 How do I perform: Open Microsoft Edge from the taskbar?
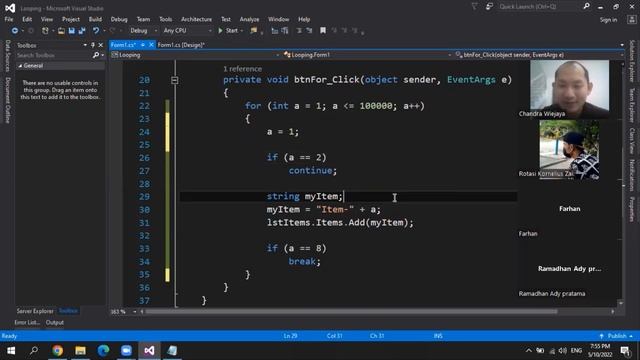point(103,351)
